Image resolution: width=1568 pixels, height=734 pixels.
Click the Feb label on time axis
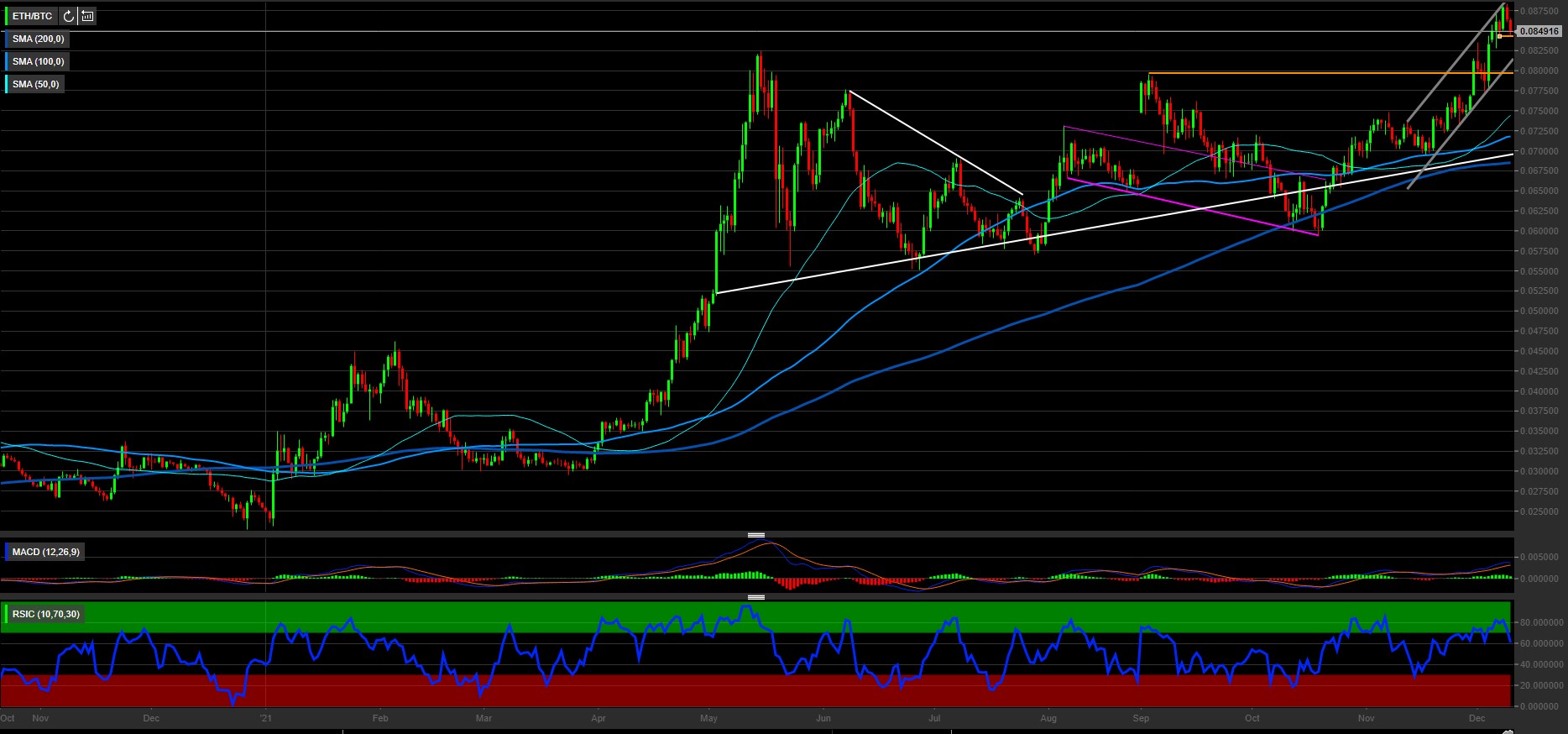tap(379, 718)
